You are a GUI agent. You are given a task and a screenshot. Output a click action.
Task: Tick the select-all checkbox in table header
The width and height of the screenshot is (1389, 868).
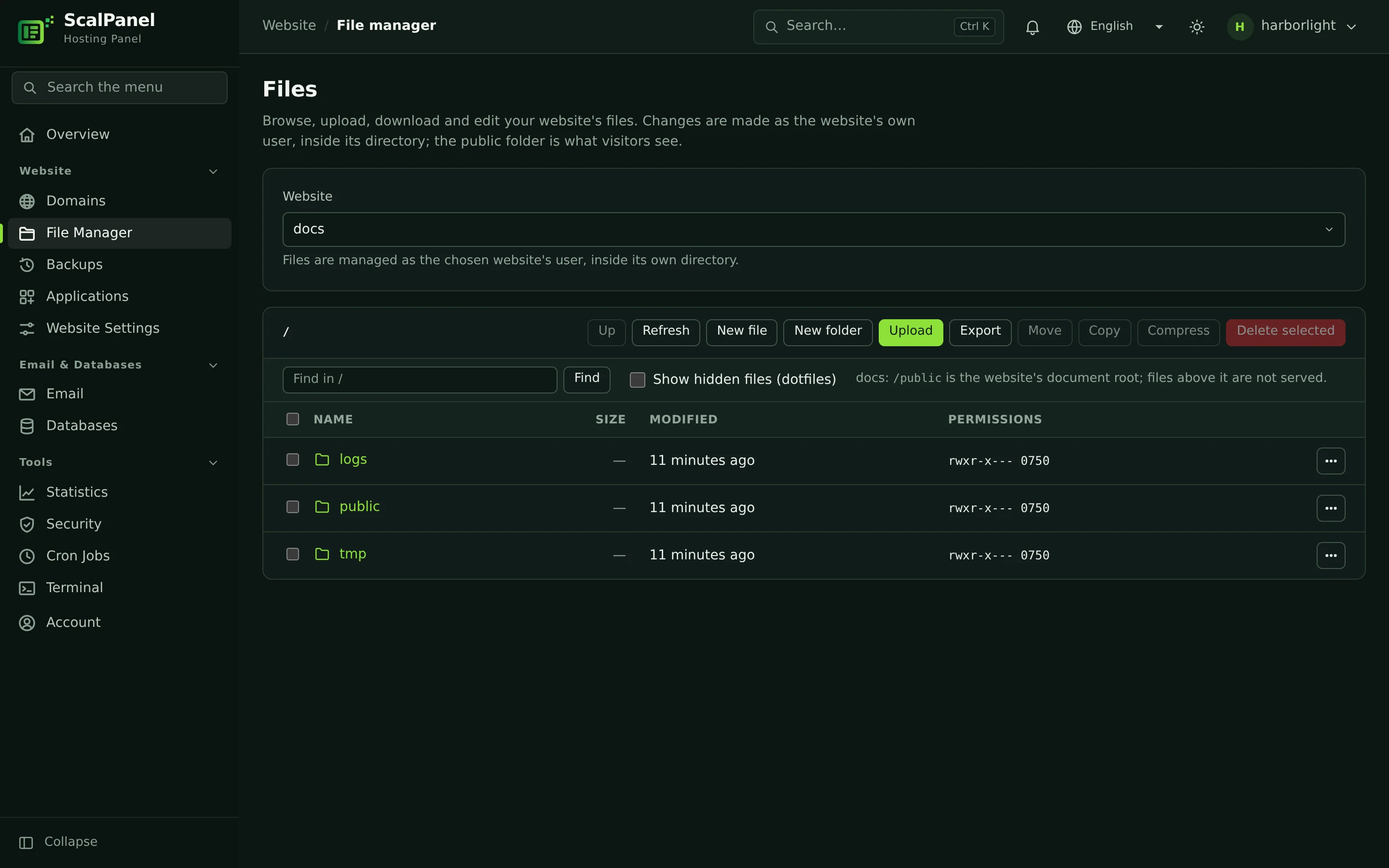click(293, 419)
